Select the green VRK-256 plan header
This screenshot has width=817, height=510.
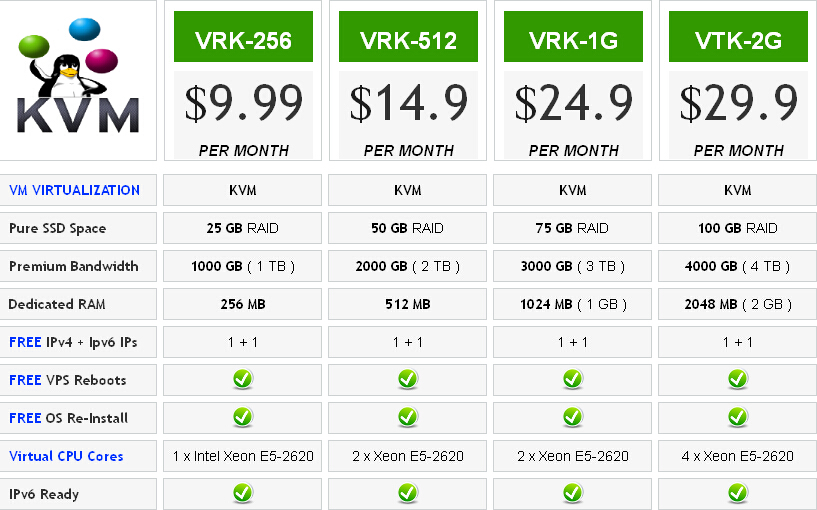(x=243, y=36)
